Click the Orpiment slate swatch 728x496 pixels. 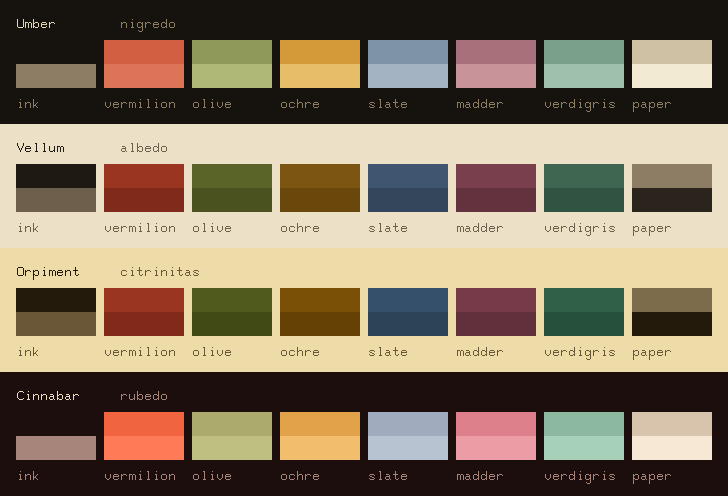[408, 312]
